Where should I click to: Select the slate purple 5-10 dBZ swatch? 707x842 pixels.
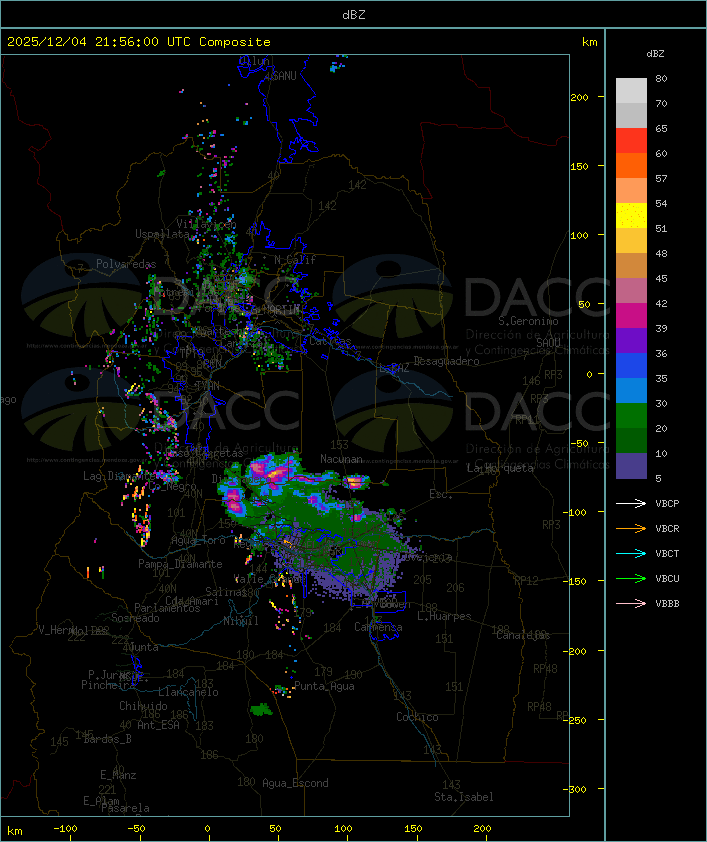tap(631, 466)
